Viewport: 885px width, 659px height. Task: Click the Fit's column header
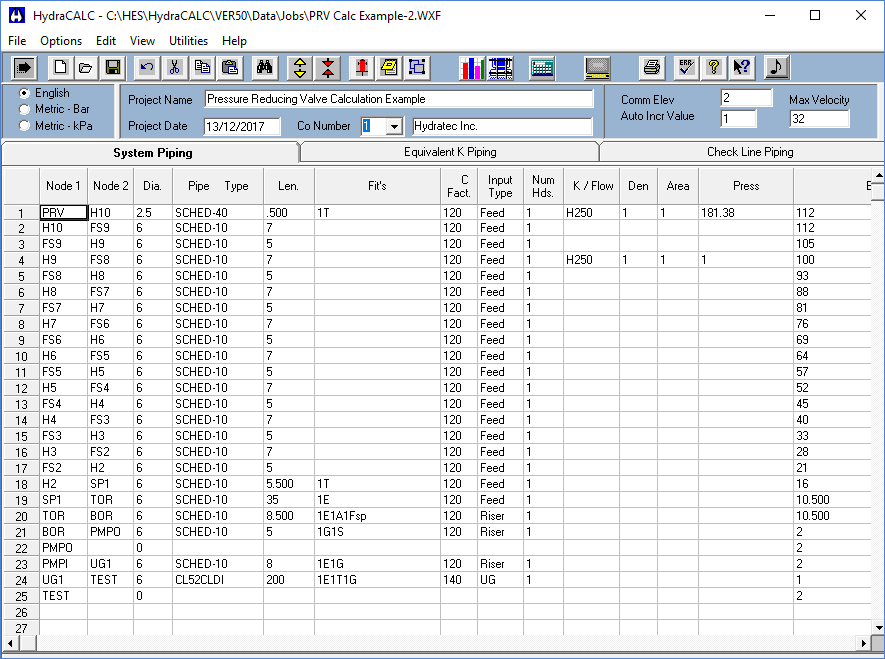coord(377,186)
